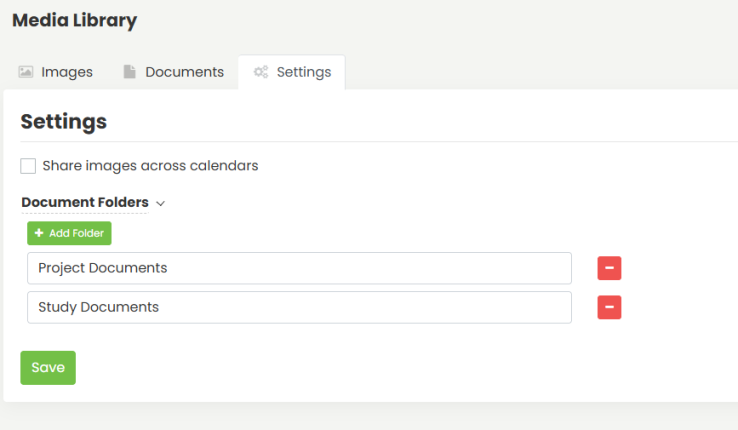Edit the Study Documents folder name field
The height and width of the screenshot is (430, 738).
coord(299,307)
